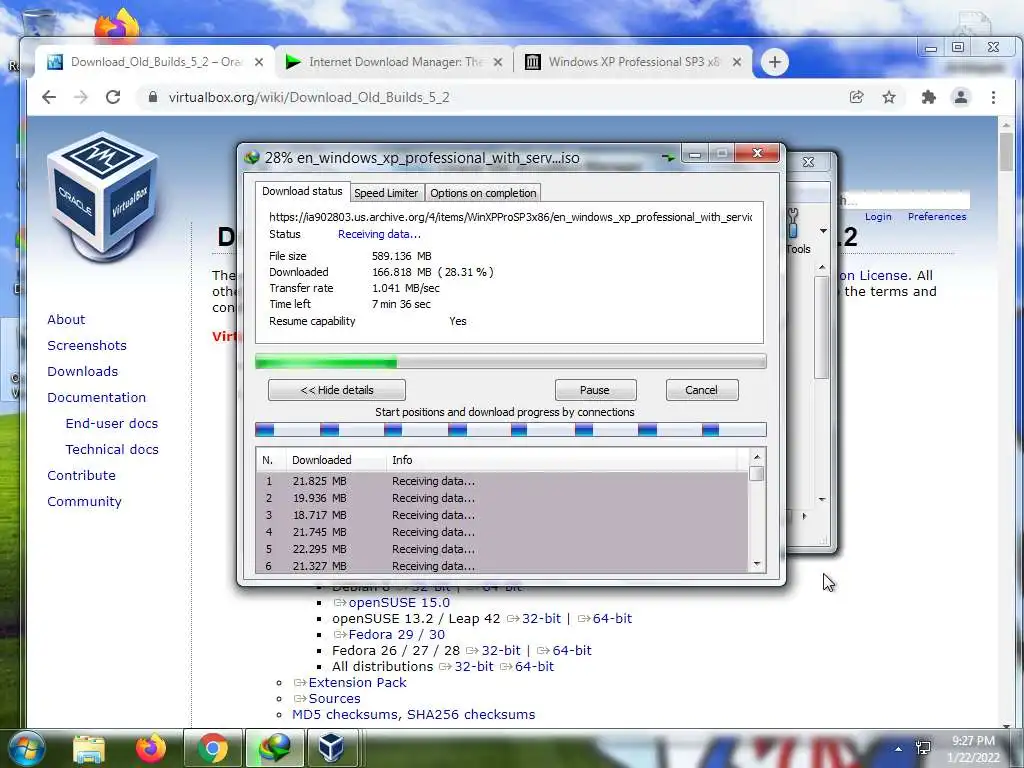Close the Windows XP Professional SP3 tab

(737, 62)
